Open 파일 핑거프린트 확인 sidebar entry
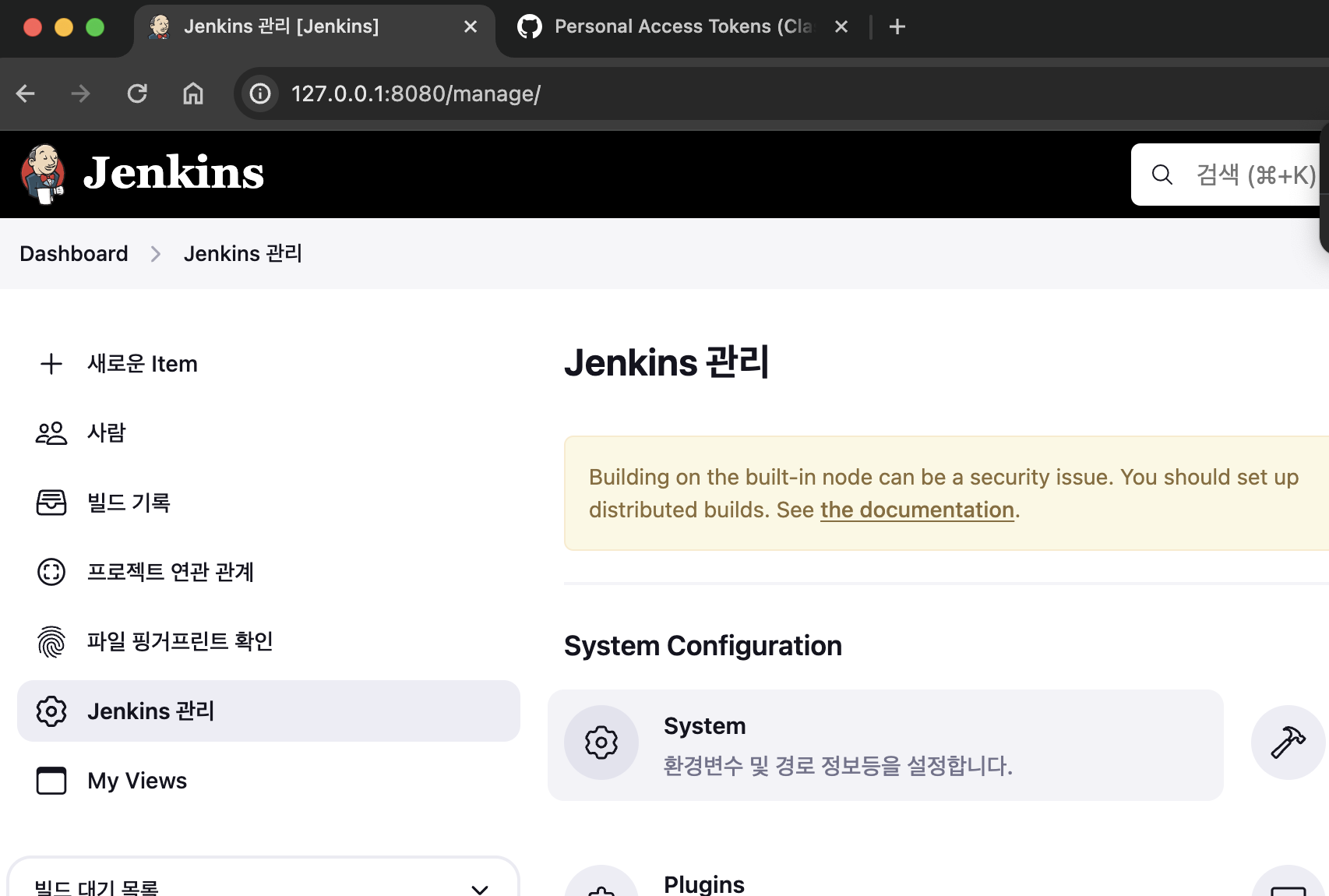The width and height of the screenshot is (1329, 896). click(x=269, y=641)
